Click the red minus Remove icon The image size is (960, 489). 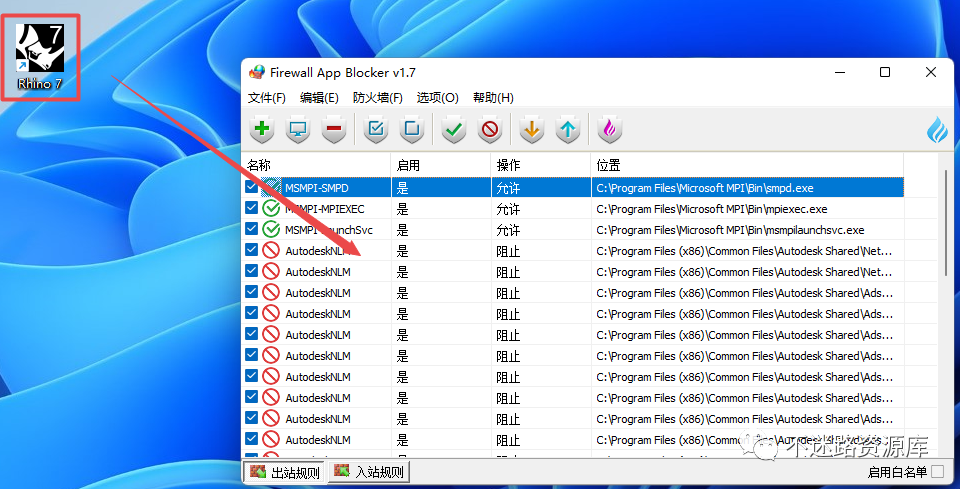pos(334,129)
